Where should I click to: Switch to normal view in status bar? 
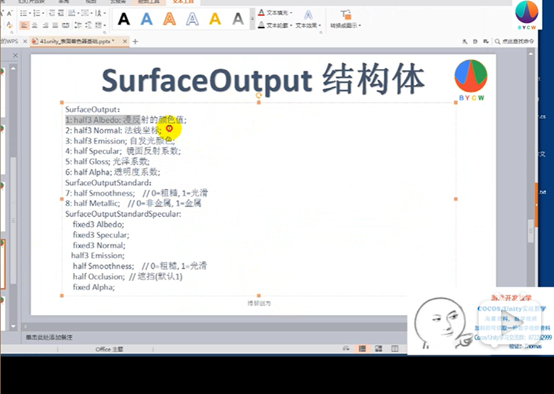coord(362,349)
